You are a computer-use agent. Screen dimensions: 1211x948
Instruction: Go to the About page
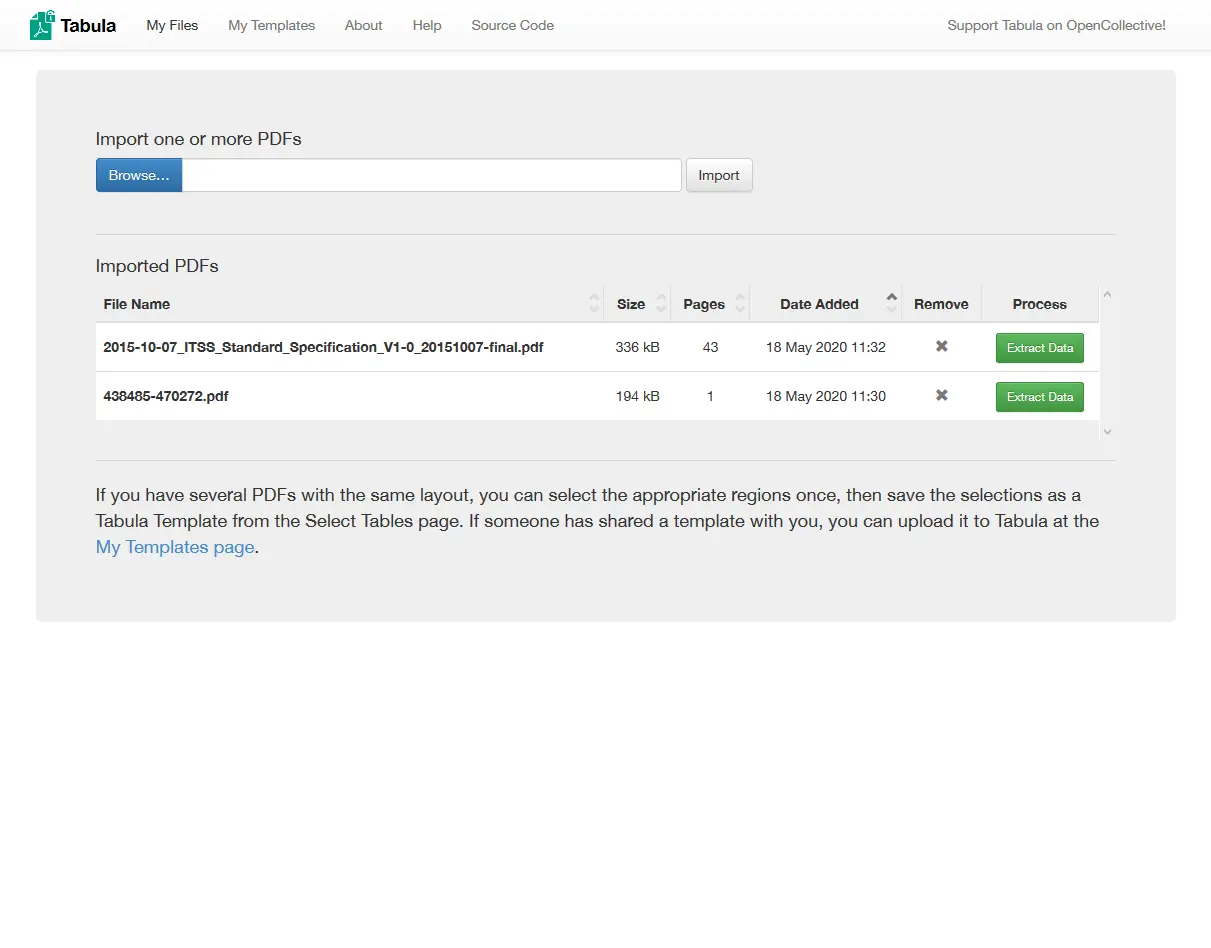click(x=363, y=25)
